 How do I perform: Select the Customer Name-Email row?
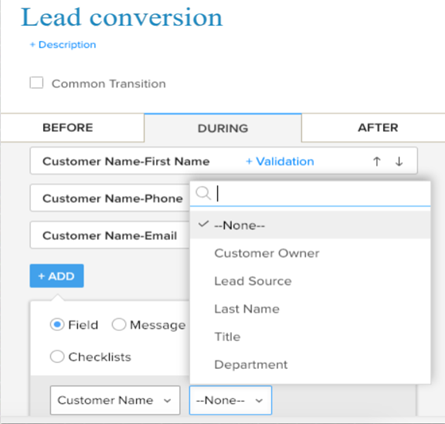[x=110, y=235]
